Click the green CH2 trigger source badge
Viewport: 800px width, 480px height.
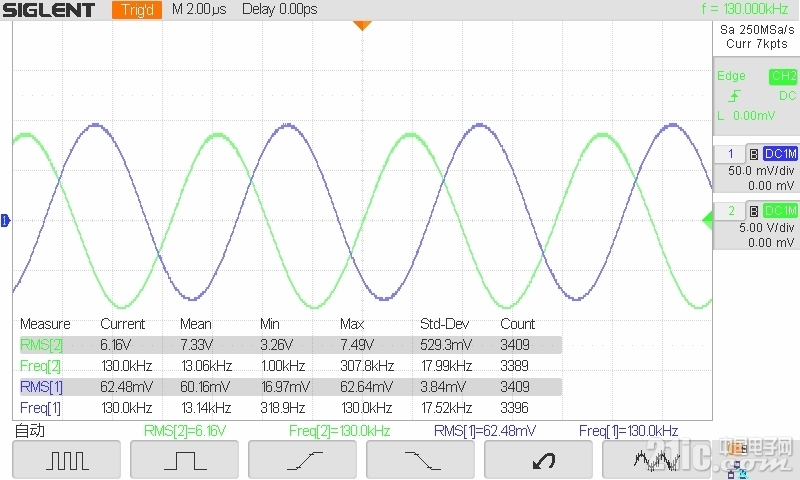click(x=783, y=77)
